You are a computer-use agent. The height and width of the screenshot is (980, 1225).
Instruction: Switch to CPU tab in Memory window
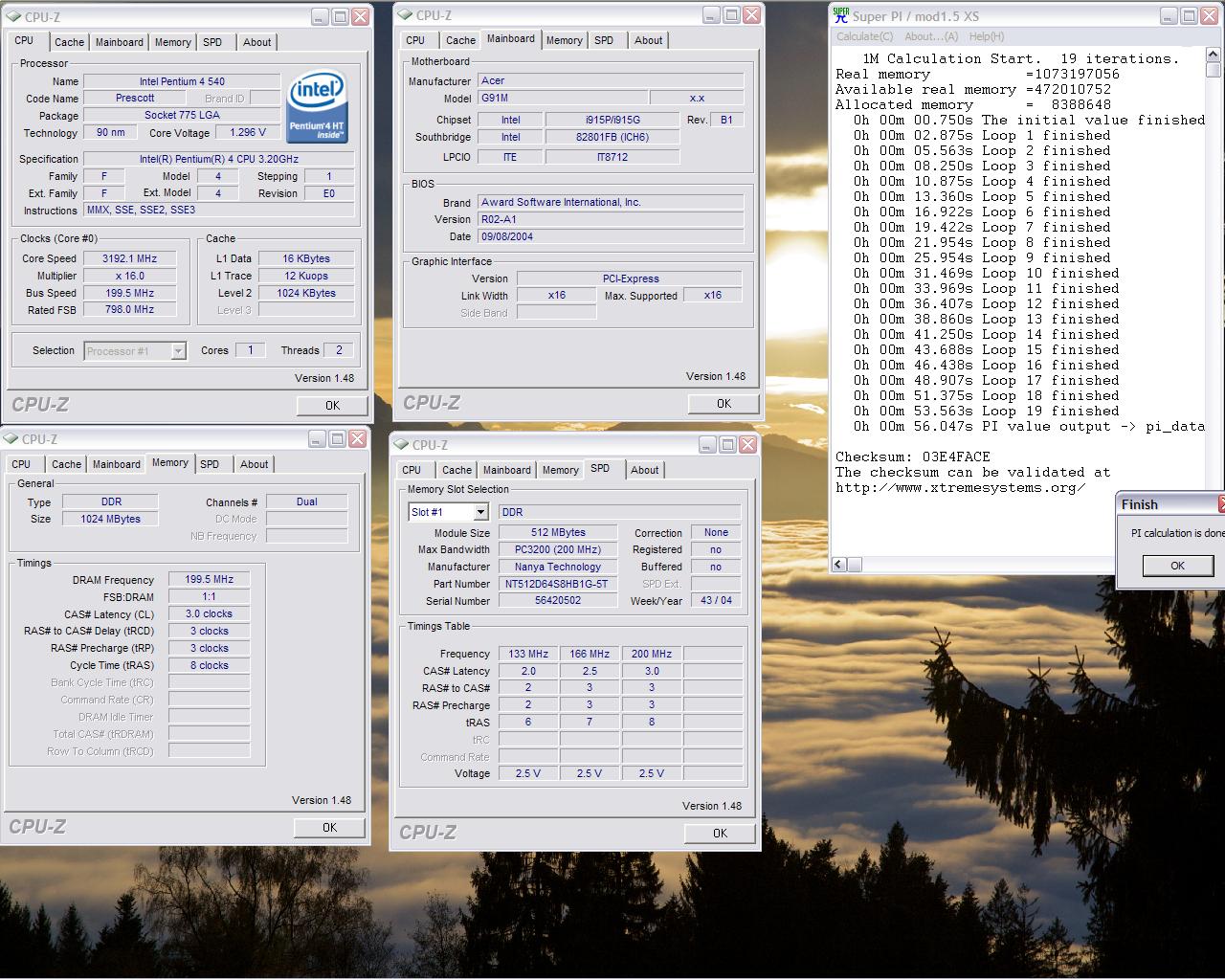pyautogui.click(x=21, y=464)
